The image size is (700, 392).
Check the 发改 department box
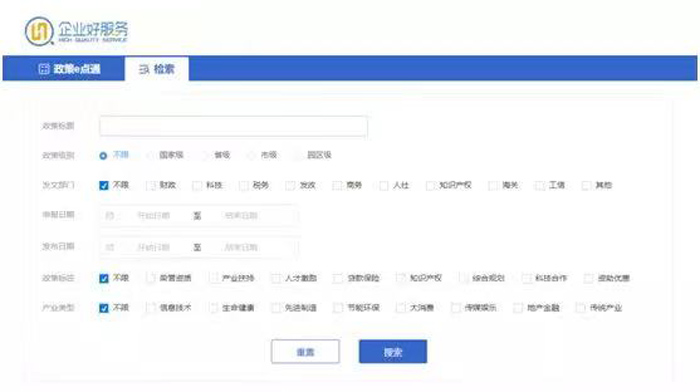(x=290, y=185)
